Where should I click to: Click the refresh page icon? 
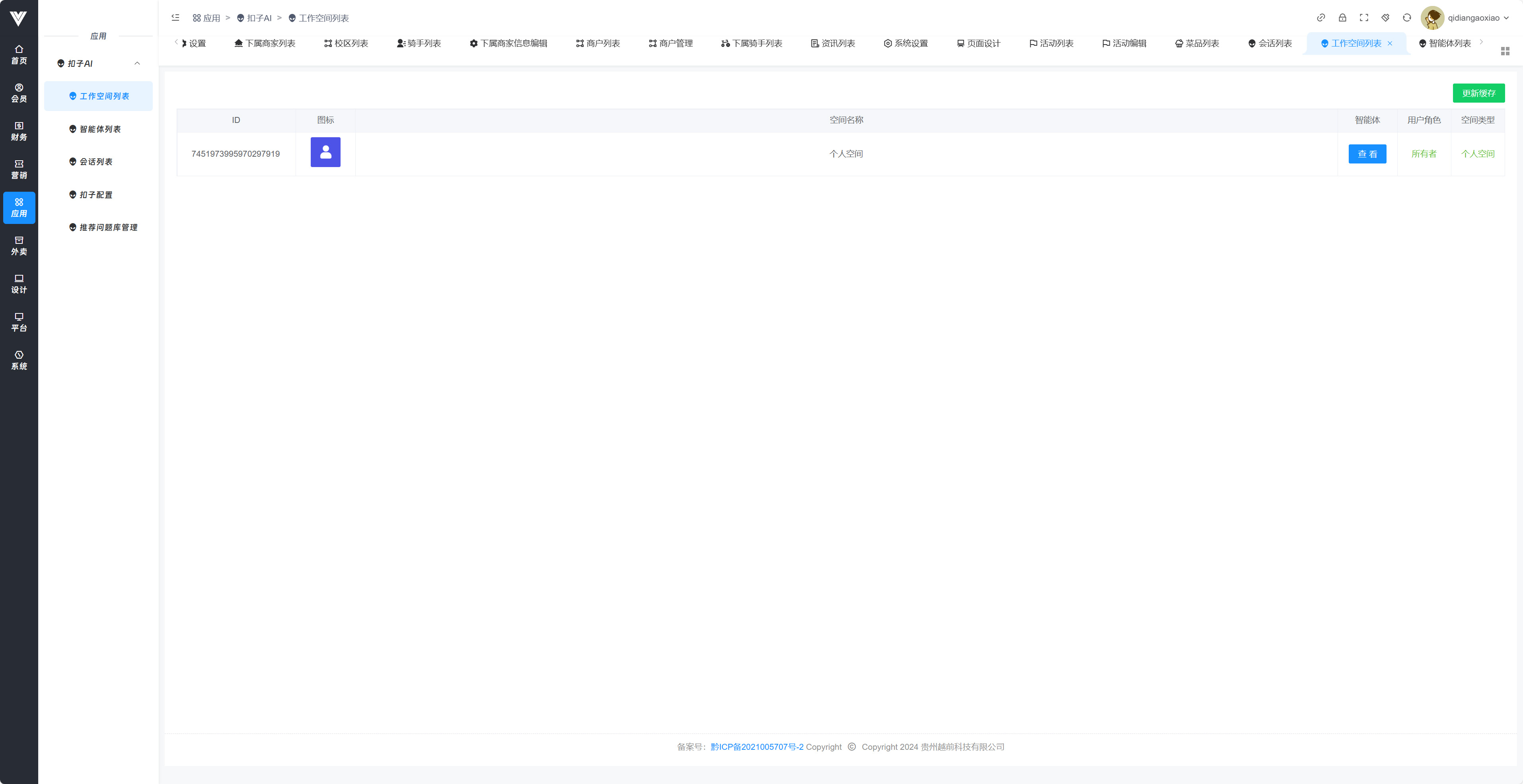(x=1407, y=18)
